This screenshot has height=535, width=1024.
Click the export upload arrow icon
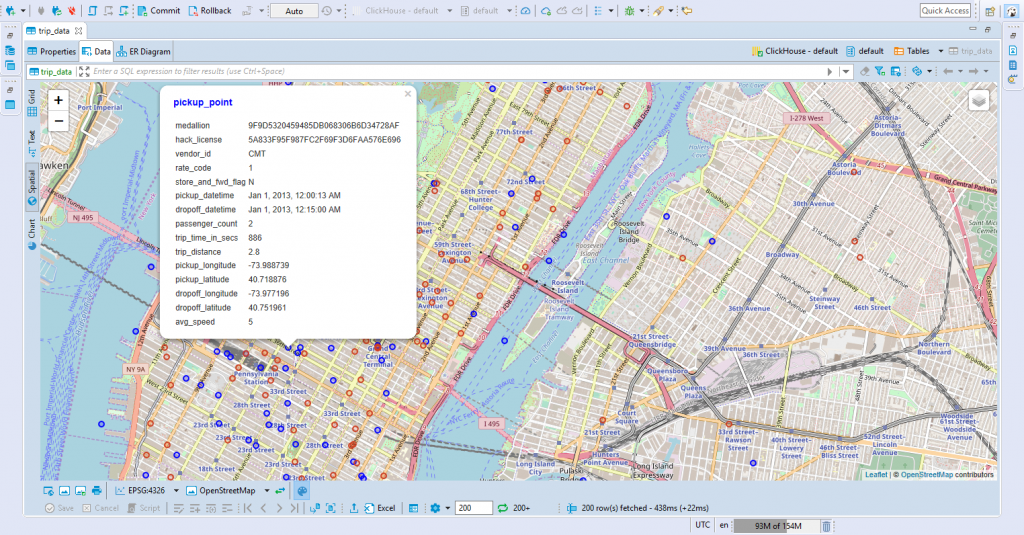pos(354,508)
